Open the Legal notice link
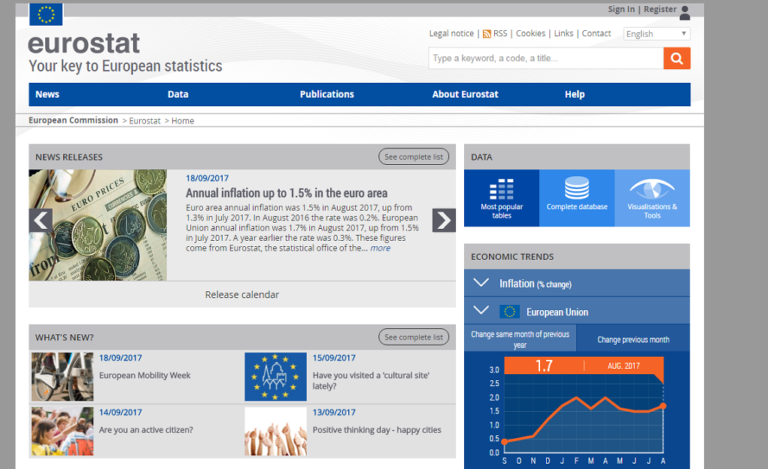Image resolution: width=768 pixels, height=469 pixels. pos(451,33)
